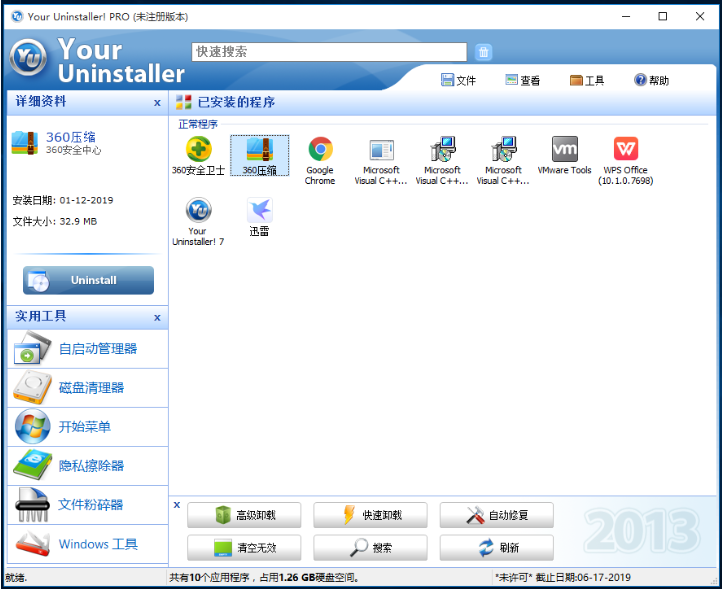This screenshot has height=589, width=722.
Task: Click the 正常程序 group label
Action: pos(198,124)
